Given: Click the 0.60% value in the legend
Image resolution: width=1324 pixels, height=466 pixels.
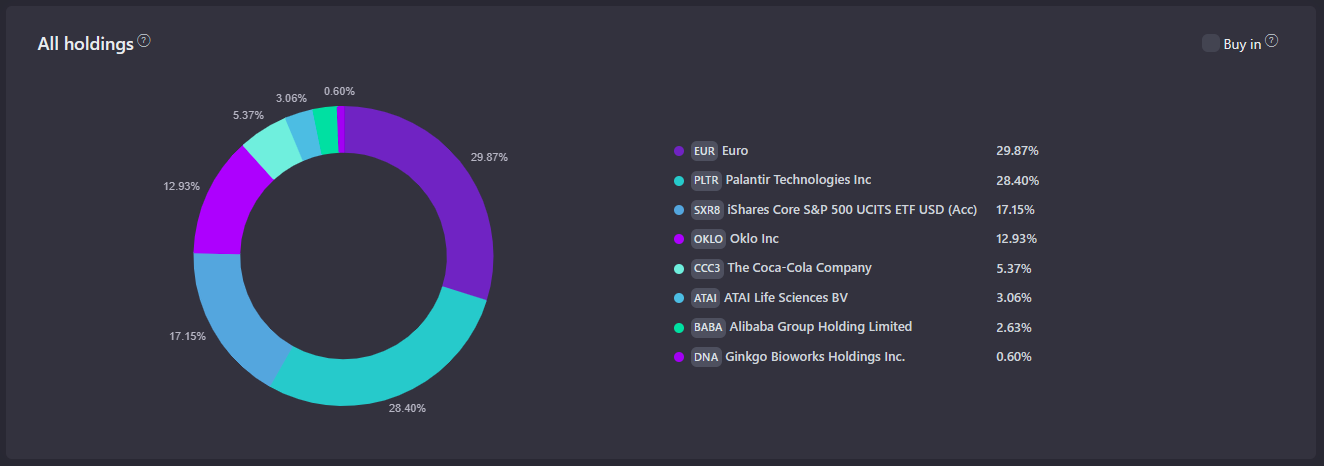Looking at the screenshot, I should click(1013, 357).
